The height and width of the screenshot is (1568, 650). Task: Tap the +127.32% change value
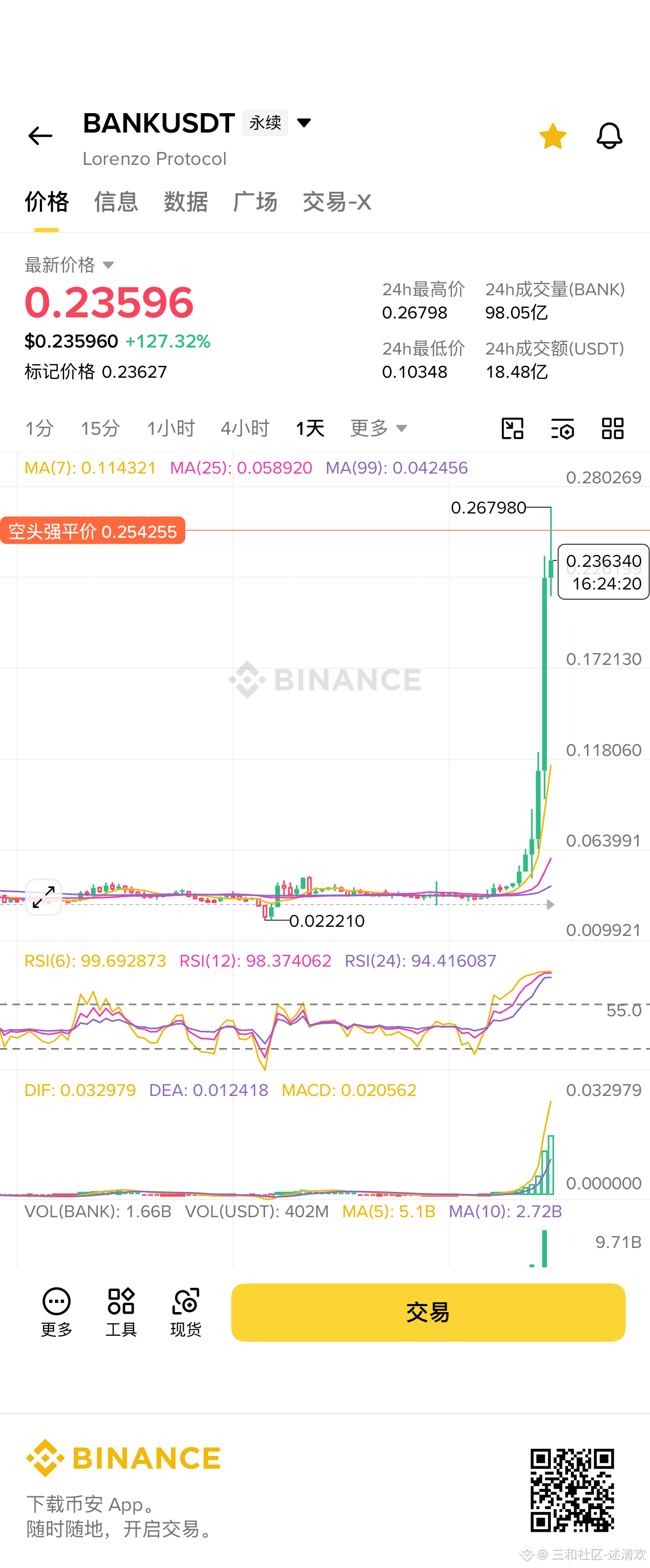click(168, 342)
